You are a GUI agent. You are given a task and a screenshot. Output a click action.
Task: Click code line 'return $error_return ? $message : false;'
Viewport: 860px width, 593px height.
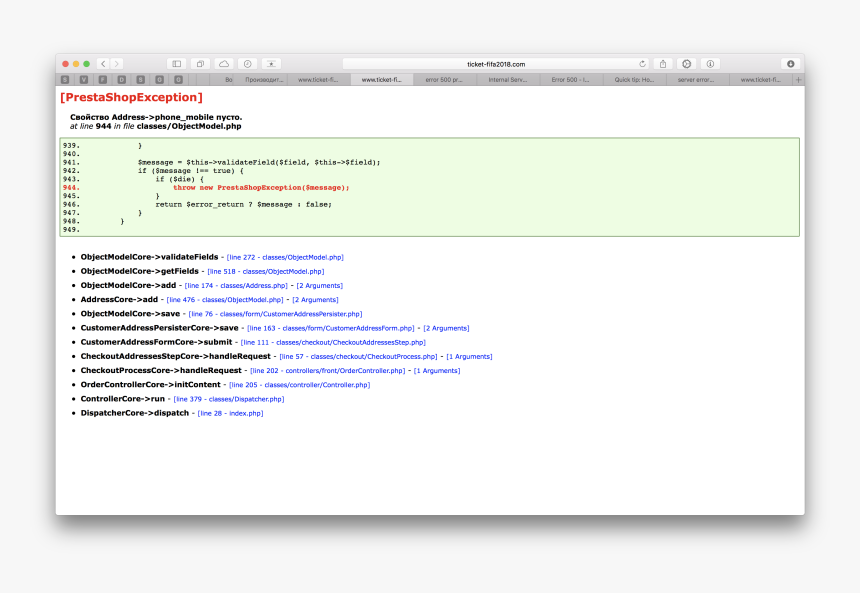point(244,205)
